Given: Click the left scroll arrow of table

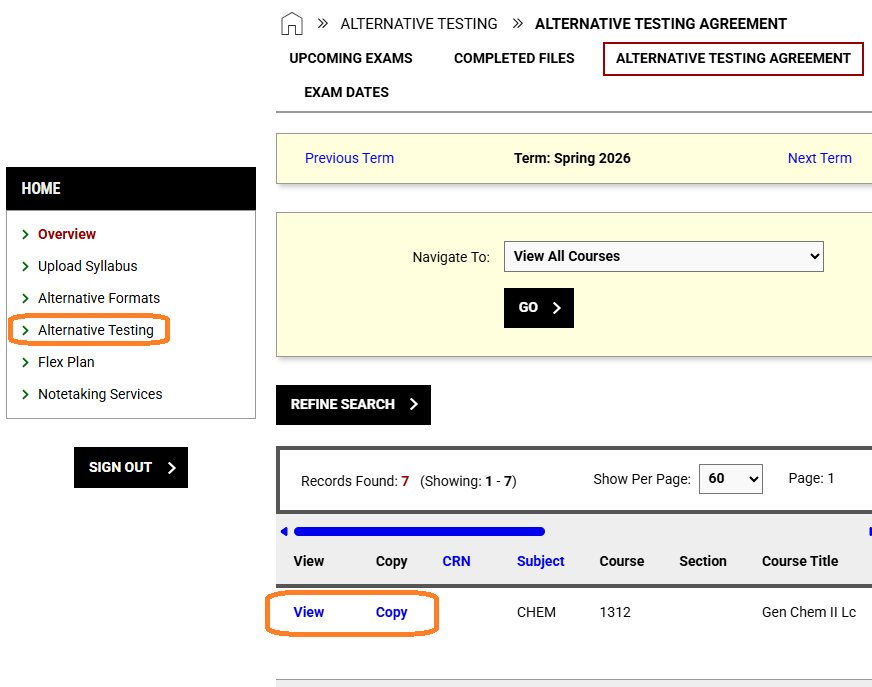Looking at the screenshot, I should click(284, 532).
